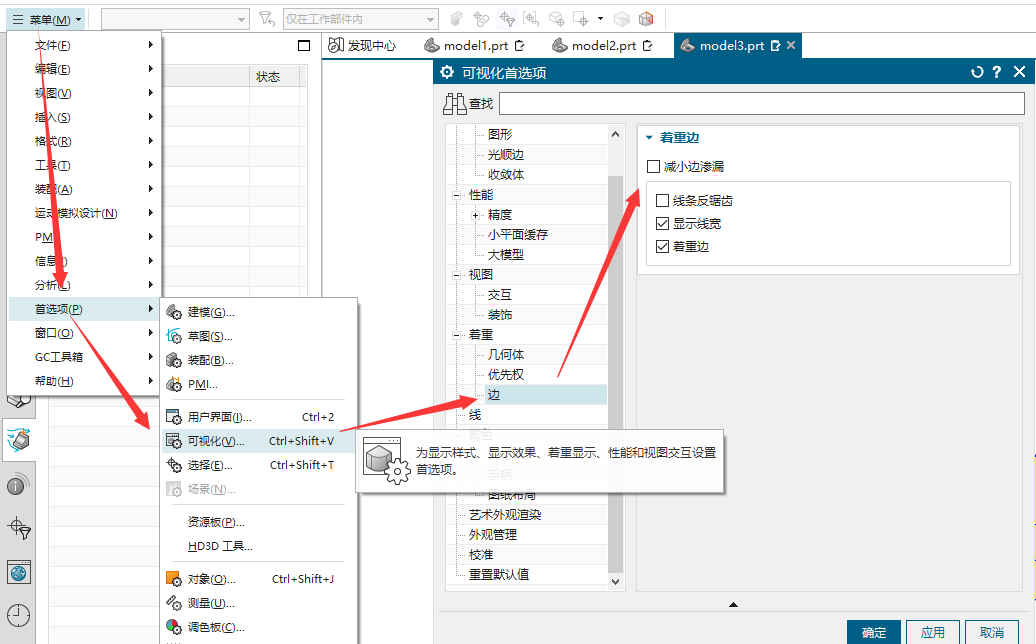Click the reset dialog icon in title bar
1036x644 pixels.
tap(977, 72)
